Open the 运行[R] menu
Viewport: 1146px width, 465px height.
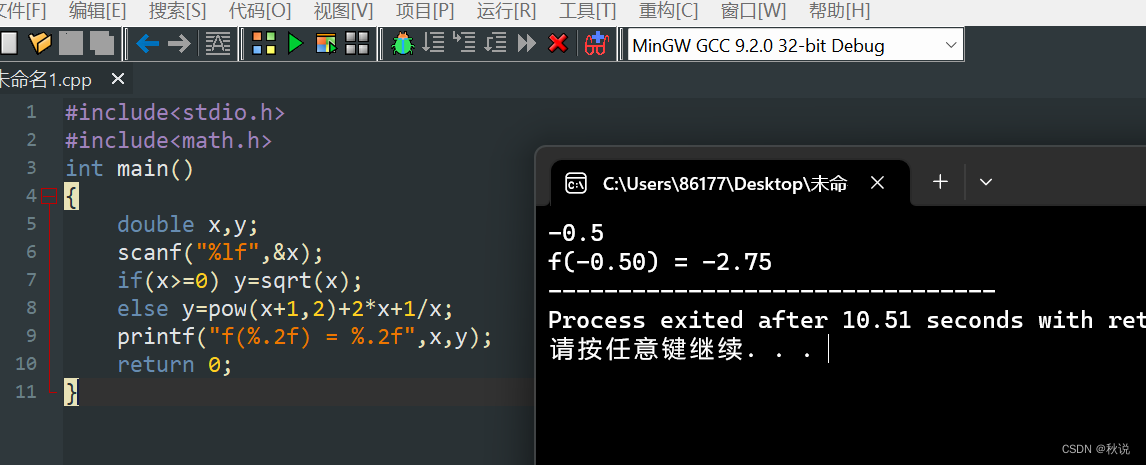(x=506, y=11)
